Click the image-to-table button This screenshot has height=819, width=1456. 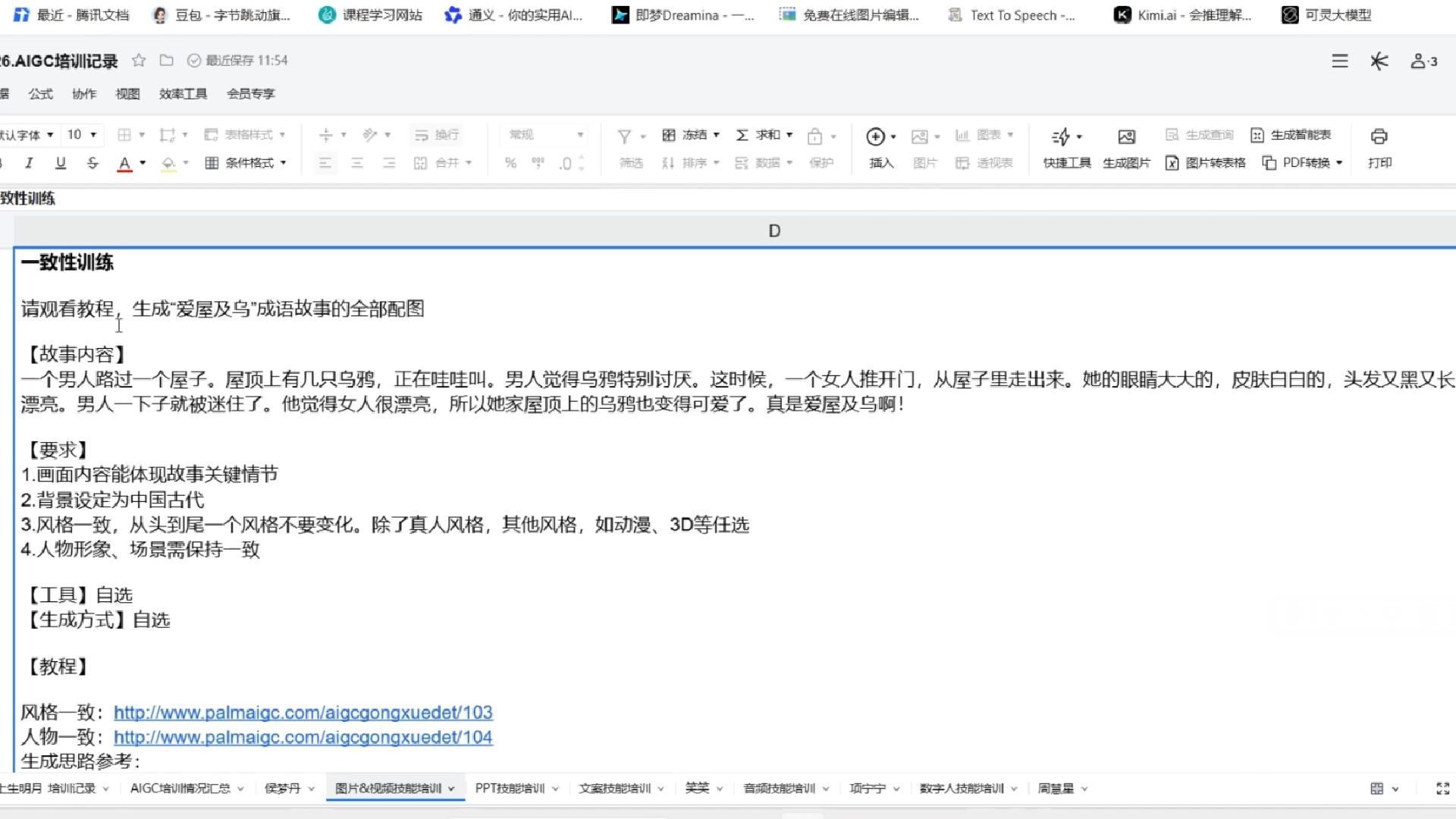(1206, 162)
